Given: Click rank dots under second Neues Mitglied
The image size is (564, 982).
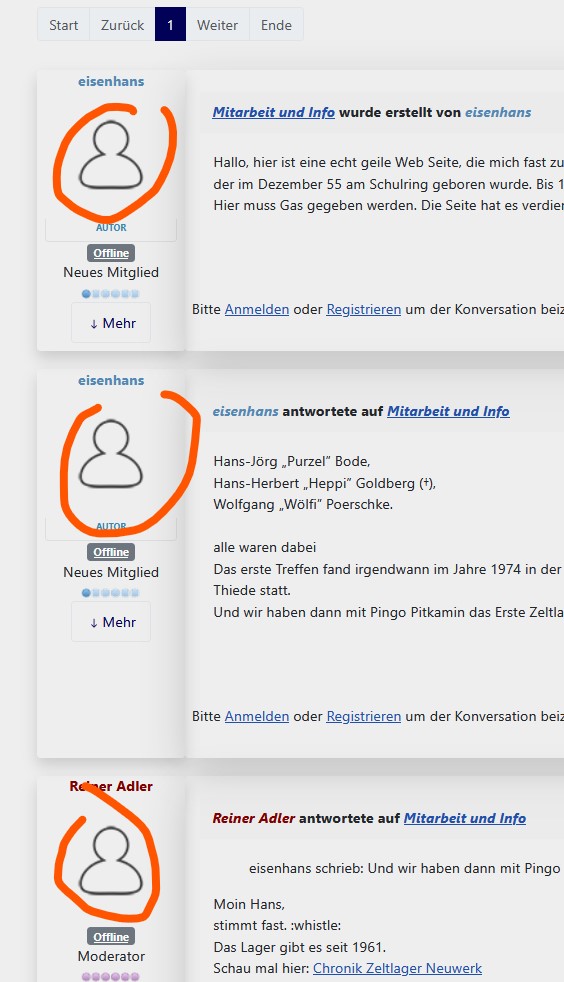Looking at the screenshot, I should click(x=110, y=592).
